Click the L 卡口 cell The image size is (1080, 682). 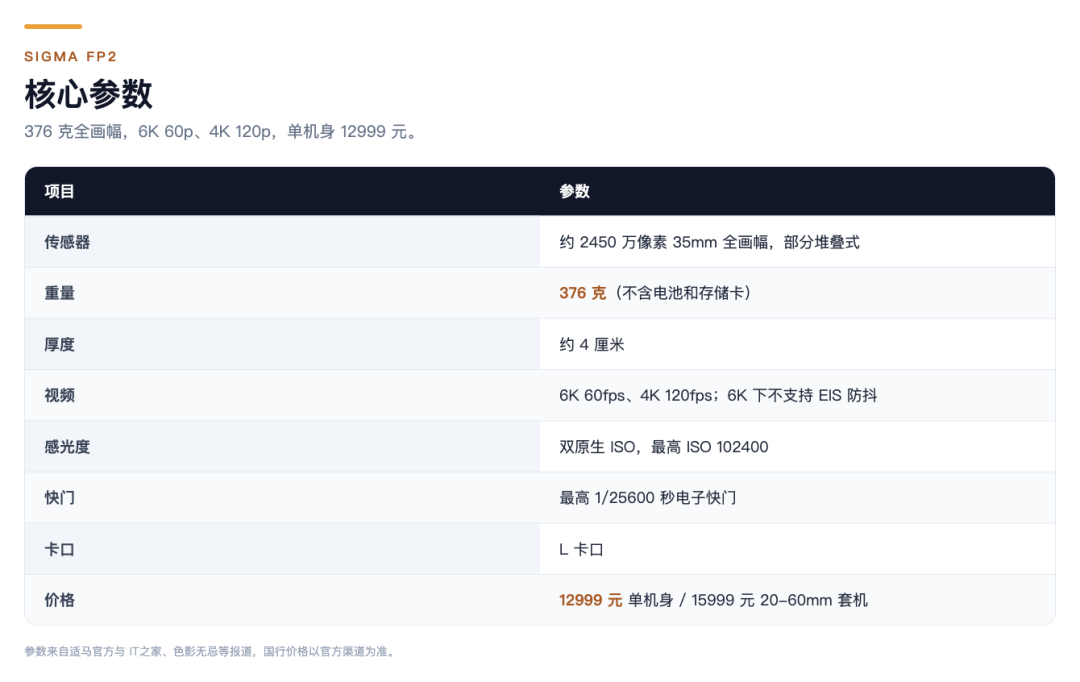point(581,550)
